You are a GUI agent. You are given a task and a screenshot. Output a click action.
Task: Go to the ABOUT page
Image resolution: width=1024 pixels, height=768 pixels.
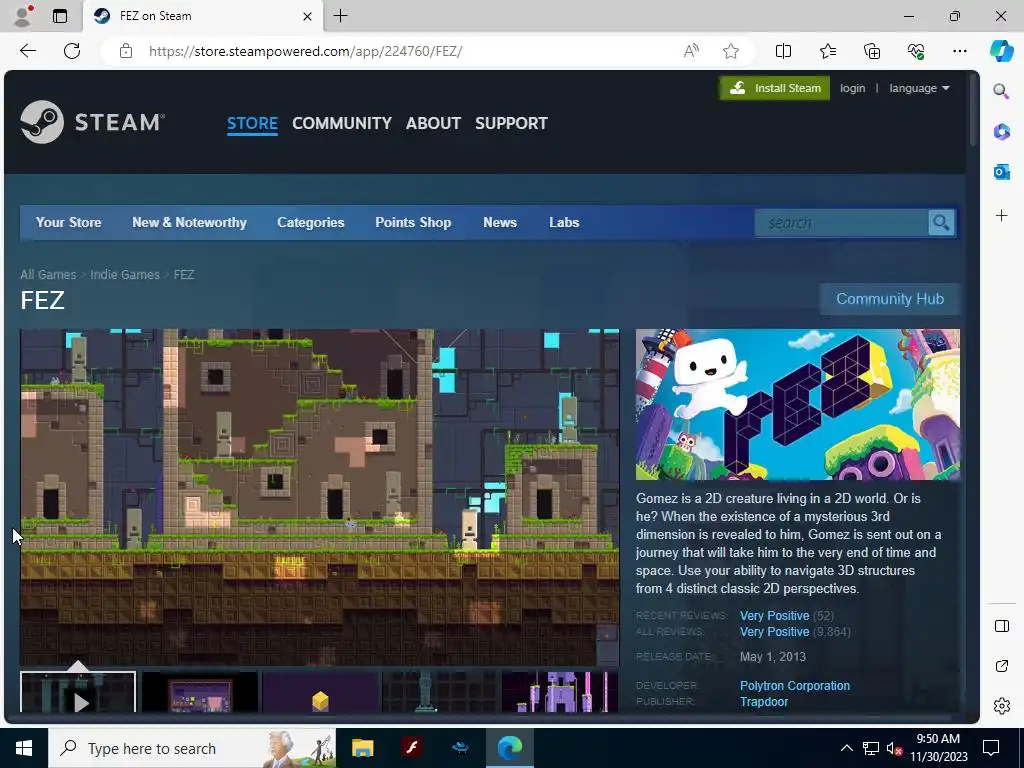pyautogui.click(x=433, y=123)
